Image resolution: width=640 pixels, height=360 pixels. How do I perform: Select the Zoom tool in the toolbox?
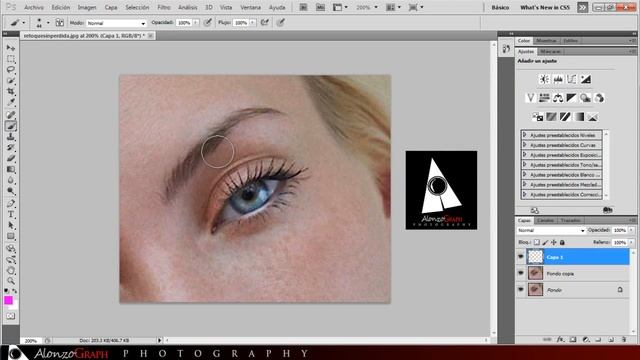pos(11,281)
